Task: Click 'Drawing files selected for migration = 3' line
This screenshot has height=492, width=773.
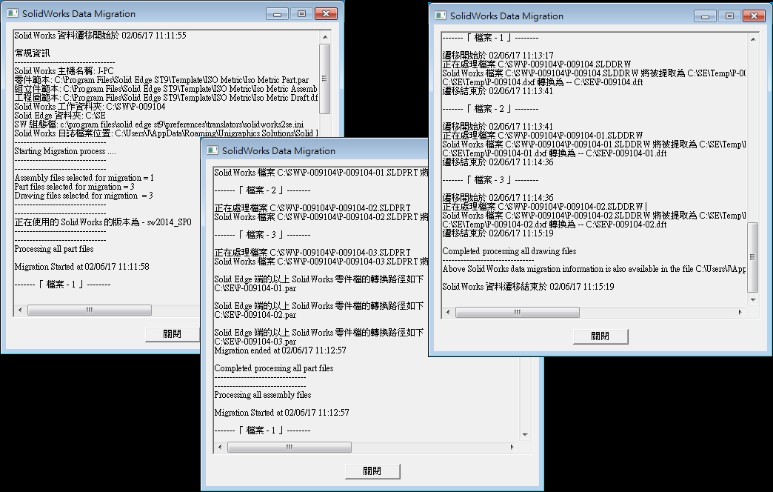Action: click(x=84, y=195)
